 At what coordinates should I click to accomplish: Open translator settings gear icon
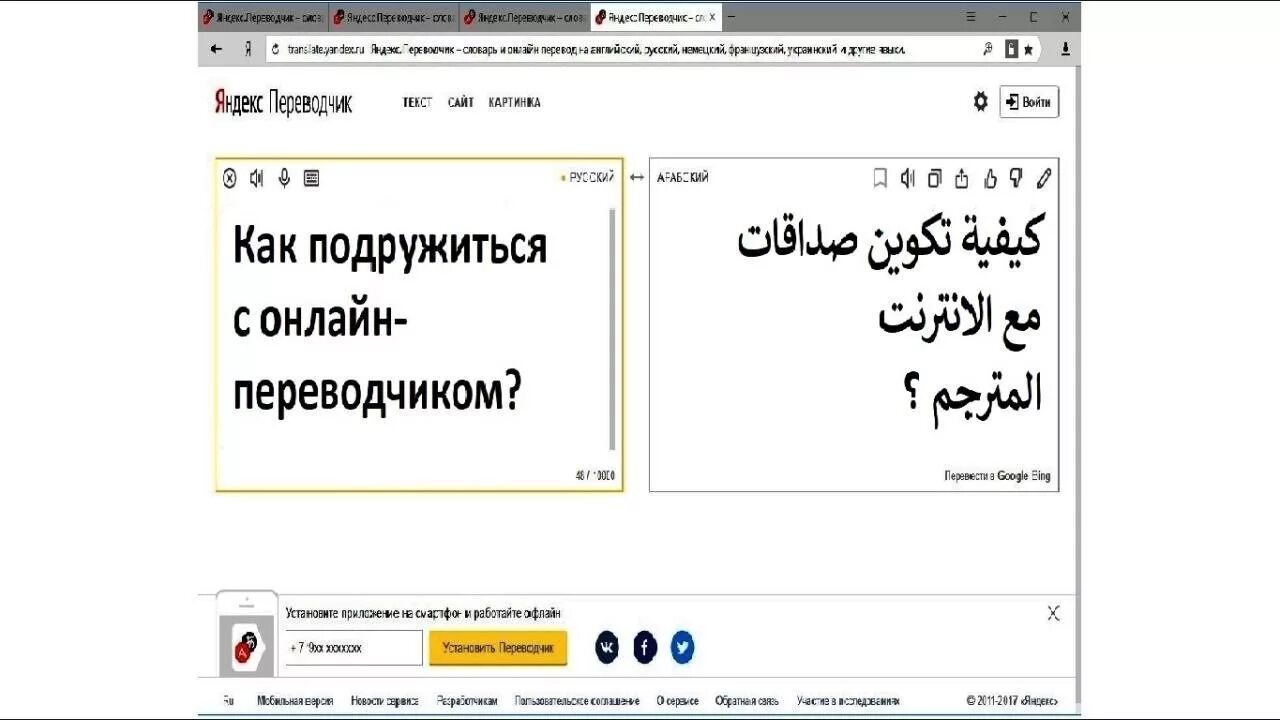point(980,101)
